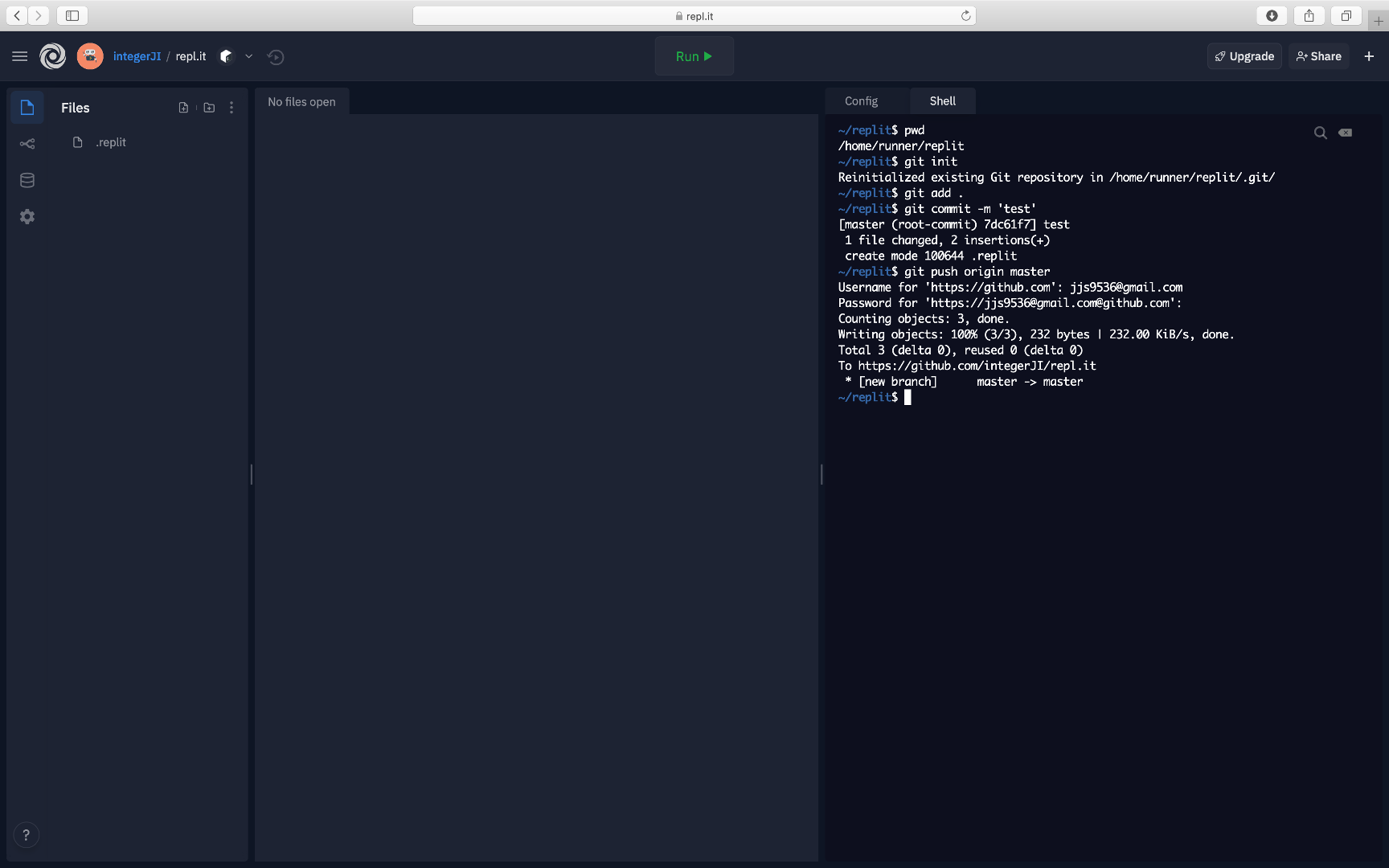Click the github.com/integerJI/repl.it URL text
Viewport: 1389px width, 868px height.
tap(977, 366)
